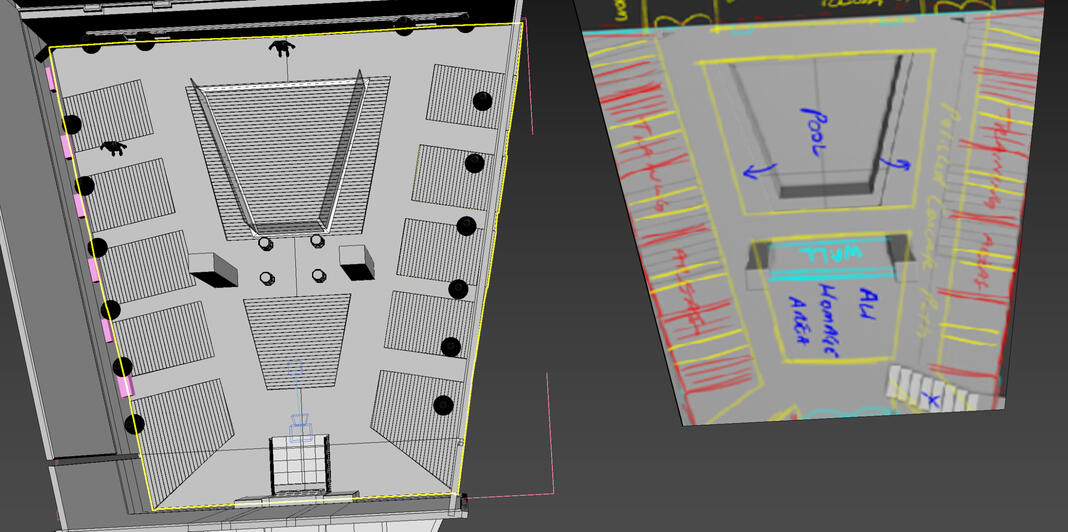Click the blue "Homage Area" text on the sketch
The image size is (1068, 532).
click(x=827, y=311)
